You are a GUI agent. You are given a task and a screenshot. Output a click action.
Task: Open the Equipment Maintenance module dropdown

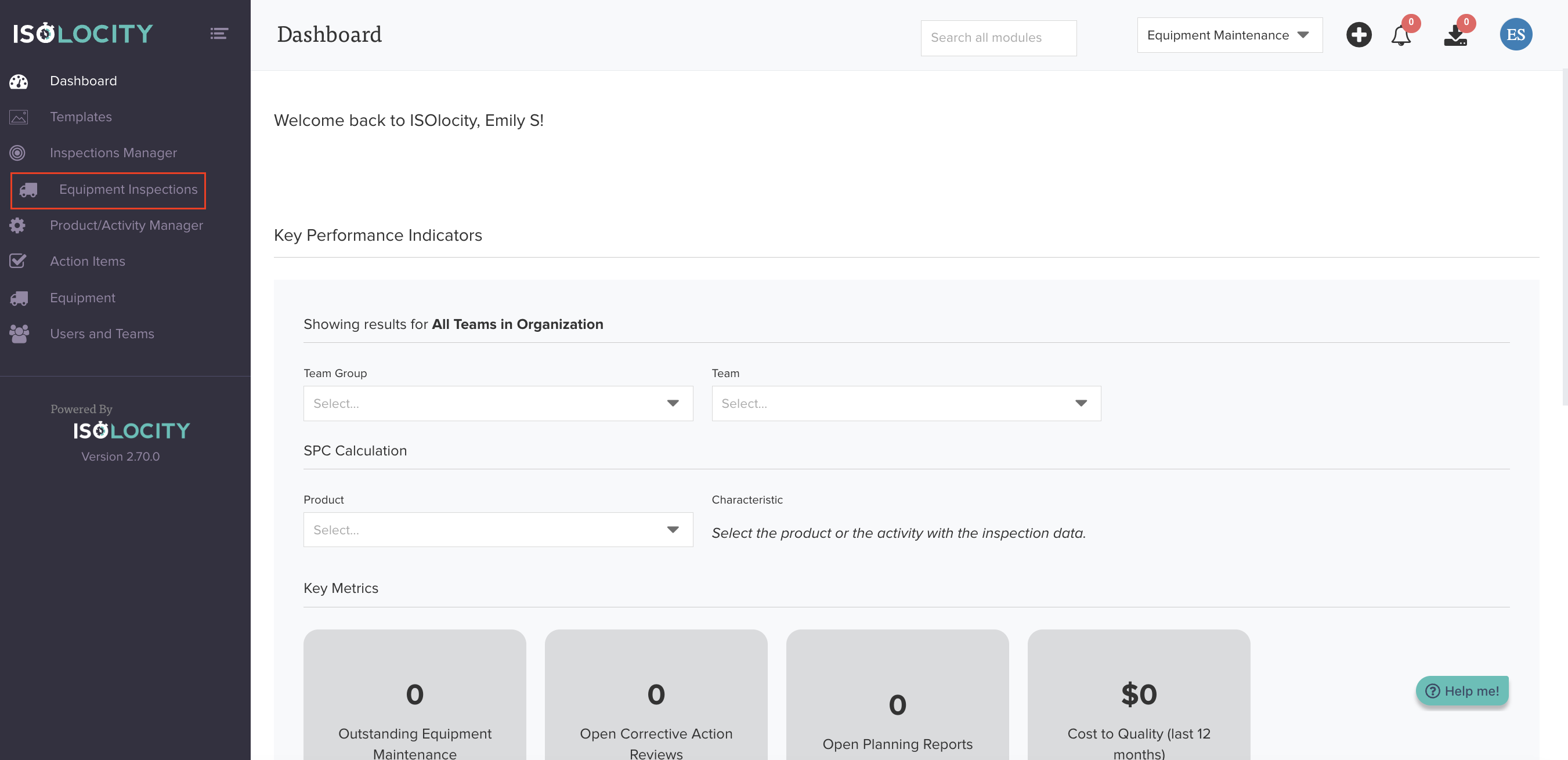click(1229, 35)
